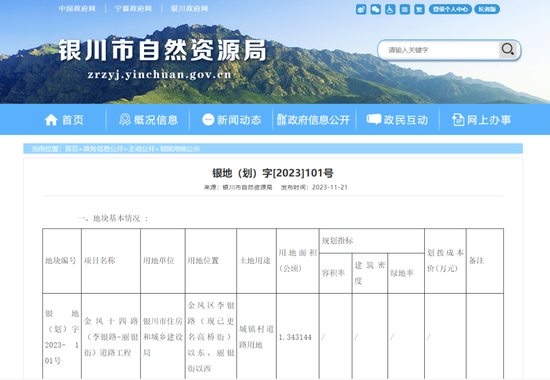The height and width of the screenshot is (380, 550).
Task: Open the 新闻动态 nav item
Action: tap(239, 120)
